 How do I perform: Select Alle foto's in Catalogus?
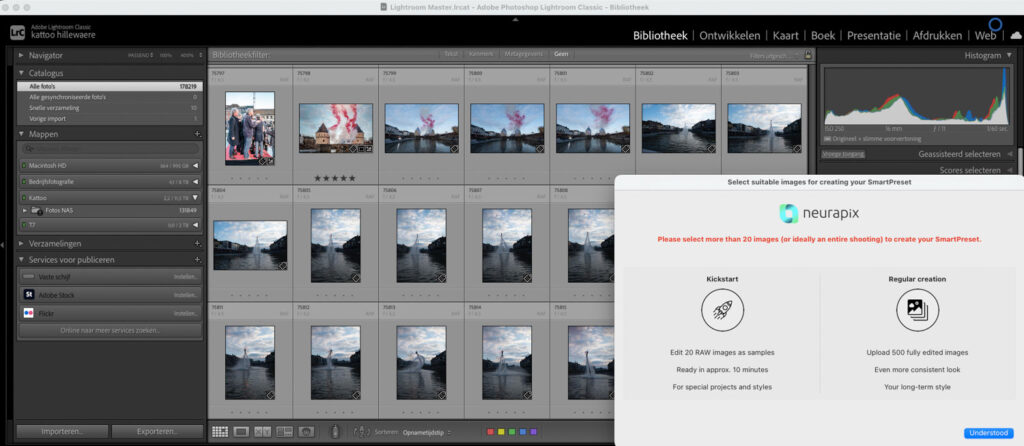coord(110,86)
